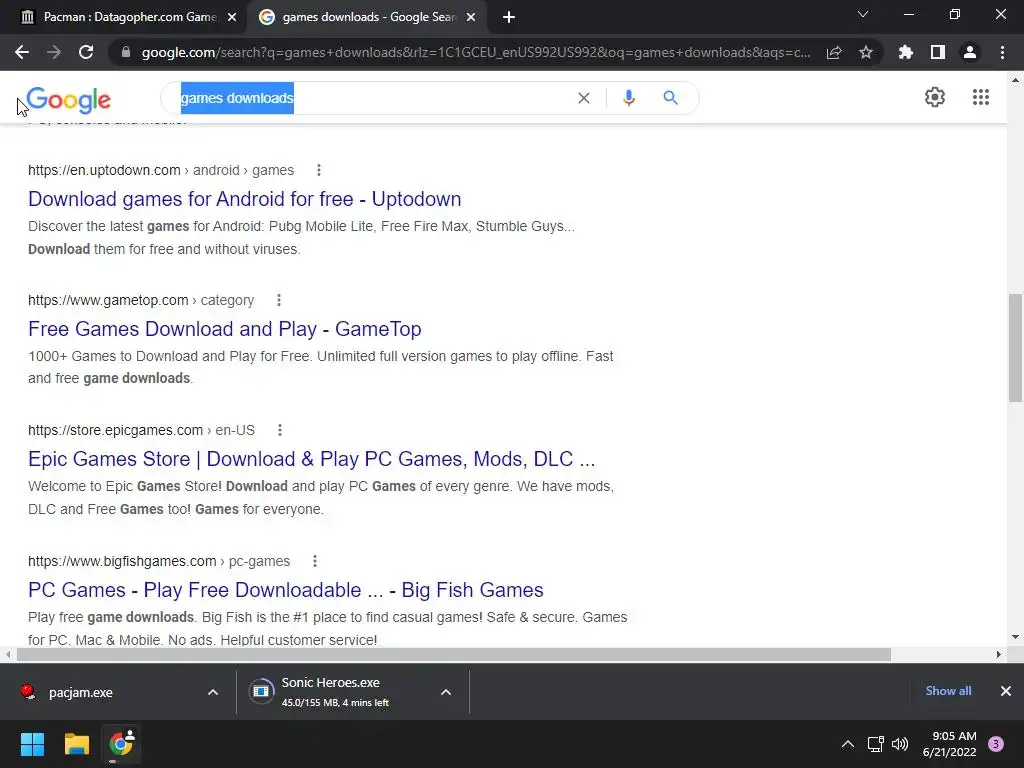1024x768 pixels.
Task: Click Show all downloads
Action: (x=948, y=691)
